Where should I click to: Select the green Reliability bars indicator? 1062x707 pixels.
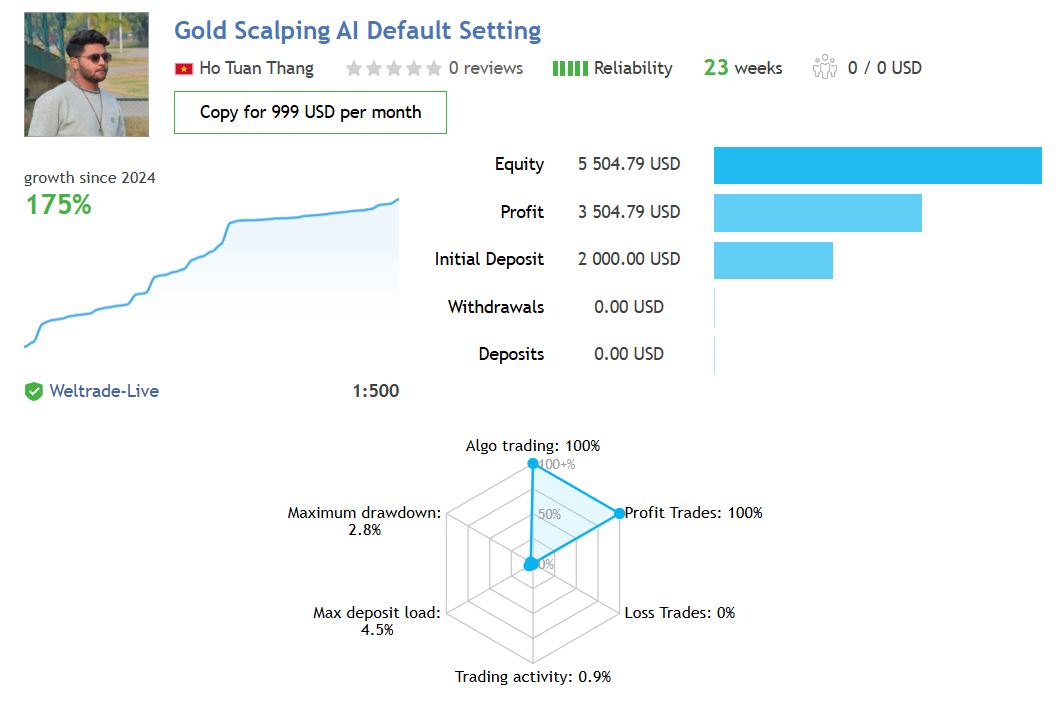(x=570, y=68)
